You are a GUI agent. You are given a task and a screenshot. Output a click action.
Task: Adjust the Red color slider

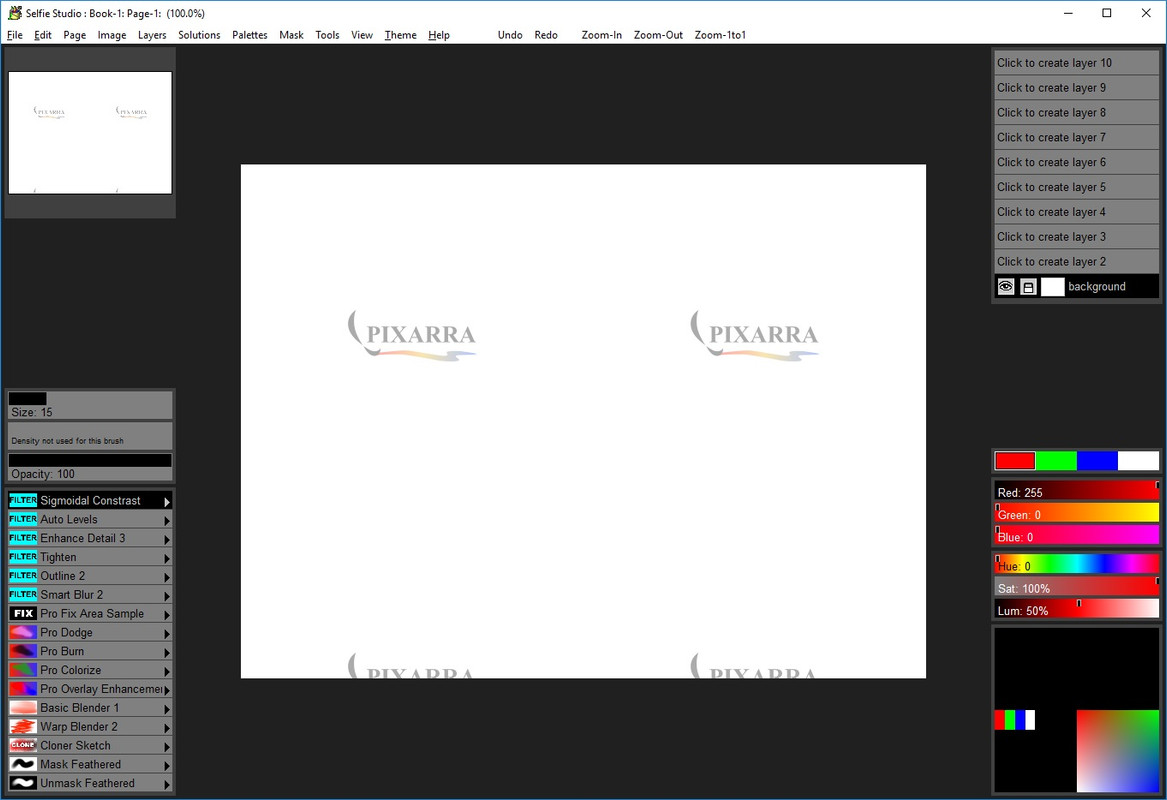coord(1076,490)
